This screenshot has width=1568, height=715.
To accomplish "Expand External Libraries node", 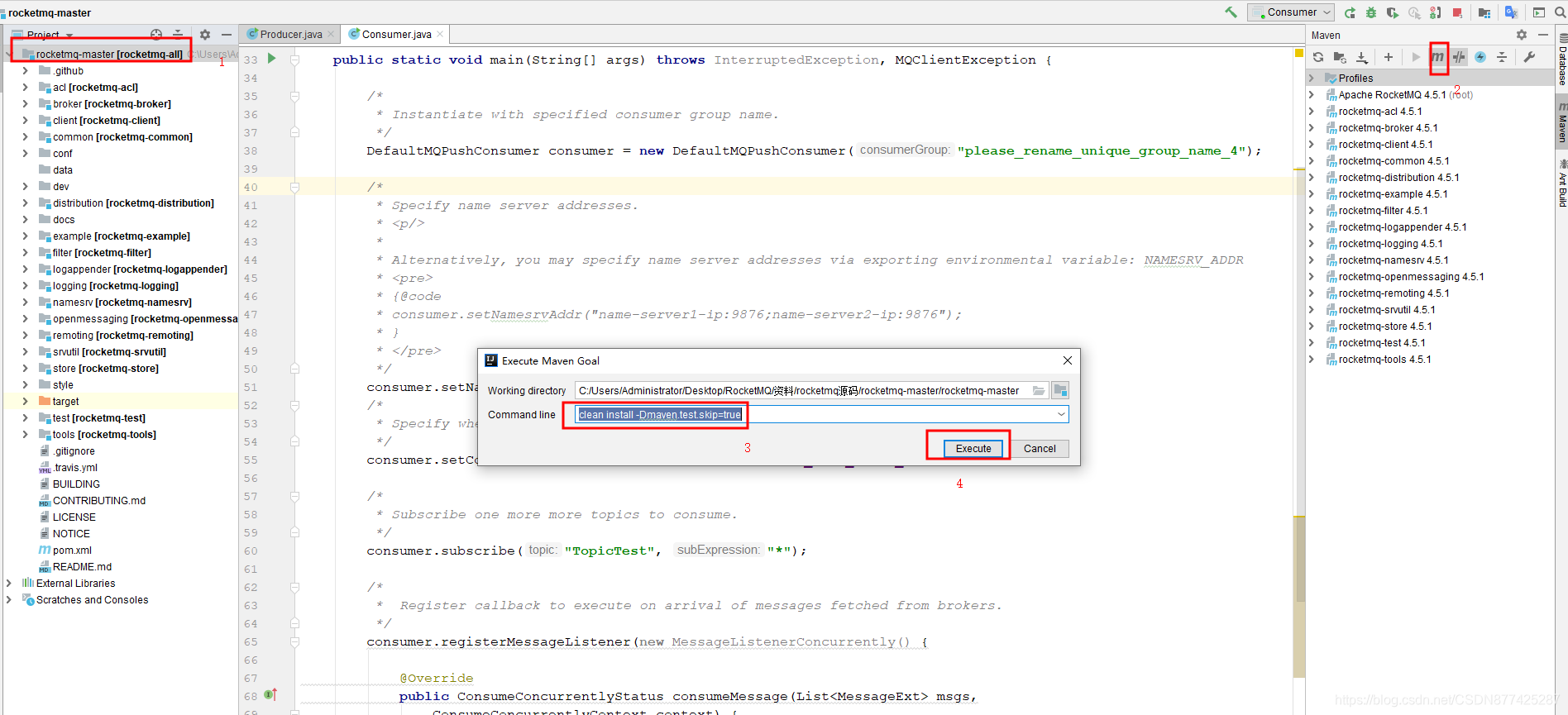I will 8,583.
